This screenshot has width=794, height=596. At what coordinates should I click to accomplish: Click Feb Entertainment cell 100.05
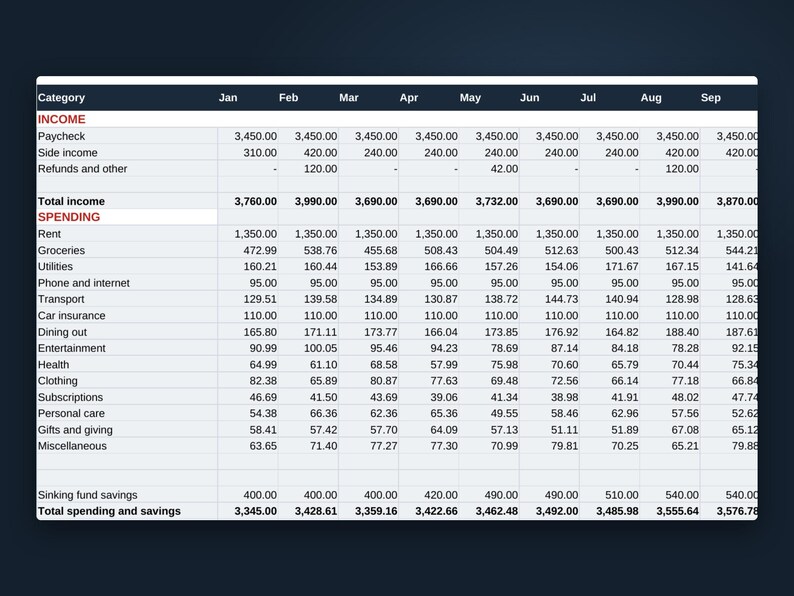(308, 348)
